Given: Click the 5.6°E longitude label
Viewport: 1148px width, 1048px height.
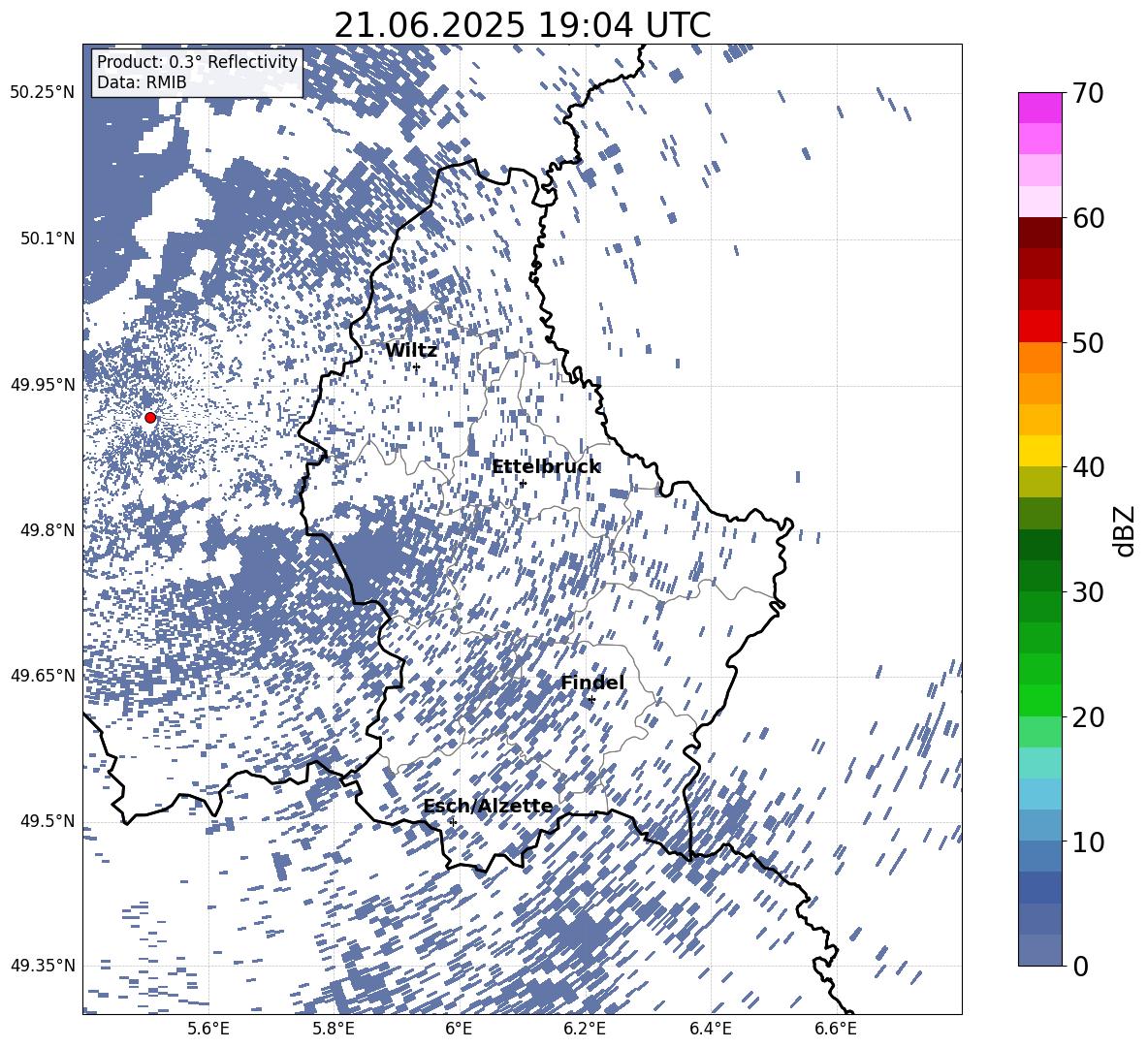Looking at the screenshot, I should (x=208, y=1029).
